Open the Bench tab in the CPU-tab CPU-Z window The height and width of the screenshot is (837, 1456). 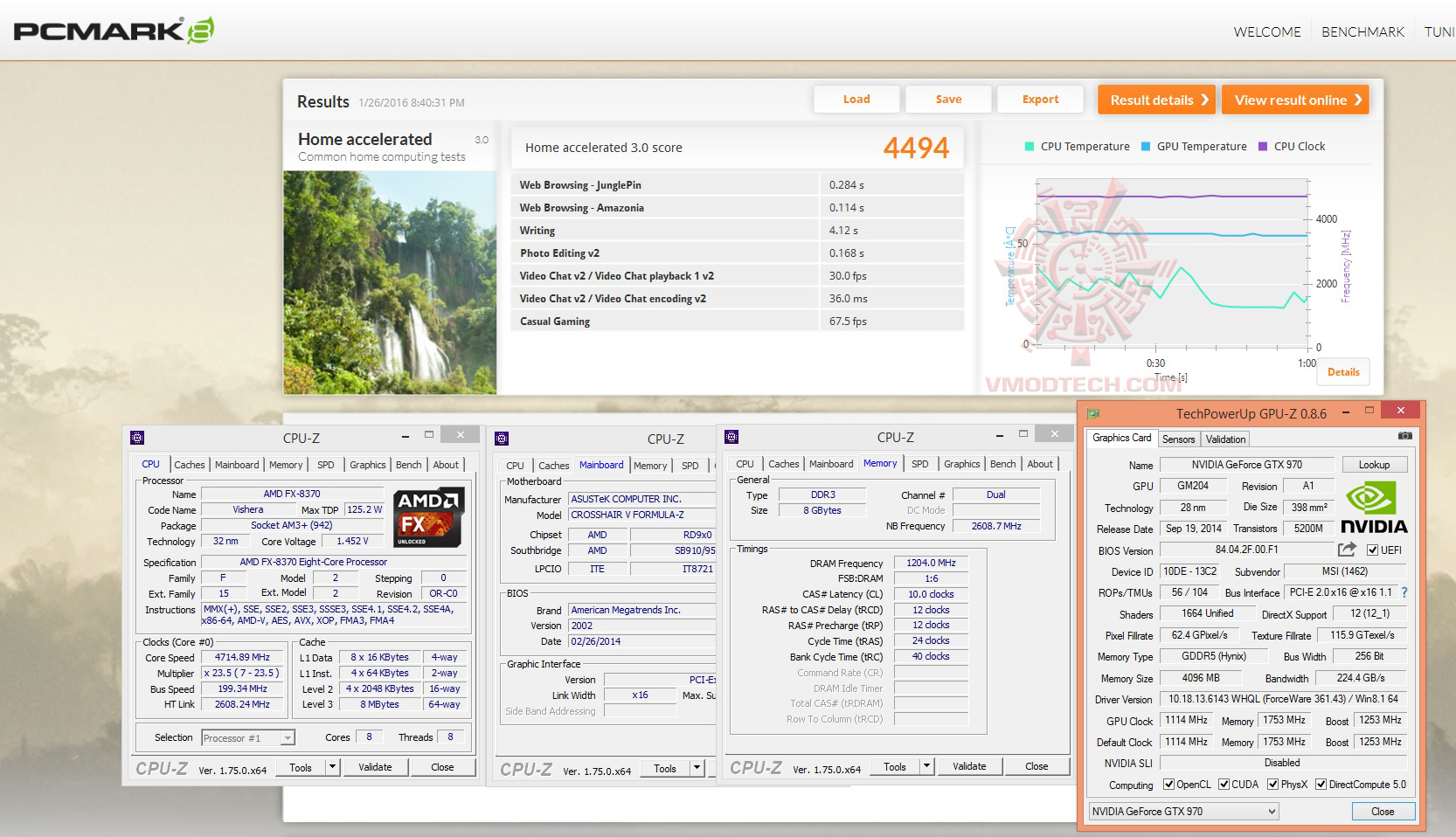[x=408, y=465]
